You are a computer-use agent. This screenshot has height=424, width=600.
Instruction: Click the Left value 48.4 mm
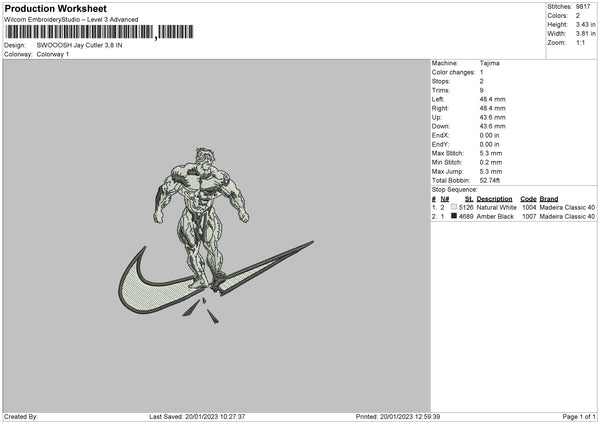492,99
